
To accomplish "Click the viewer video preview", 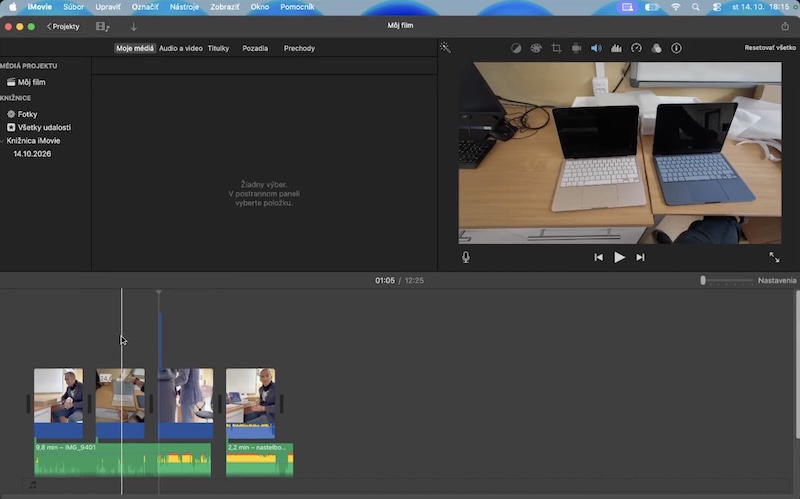I will (620, 153).
